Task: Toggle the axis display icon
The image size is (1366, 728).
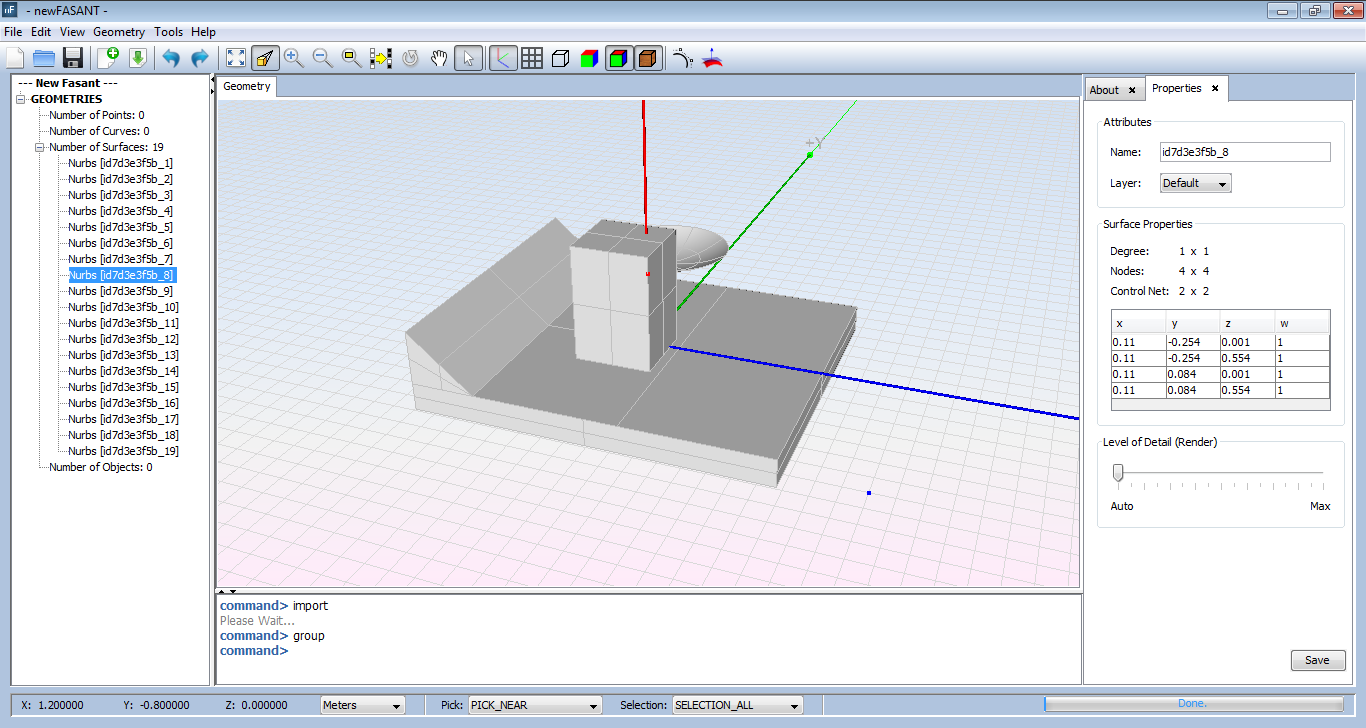Action: tap(502, 57)
